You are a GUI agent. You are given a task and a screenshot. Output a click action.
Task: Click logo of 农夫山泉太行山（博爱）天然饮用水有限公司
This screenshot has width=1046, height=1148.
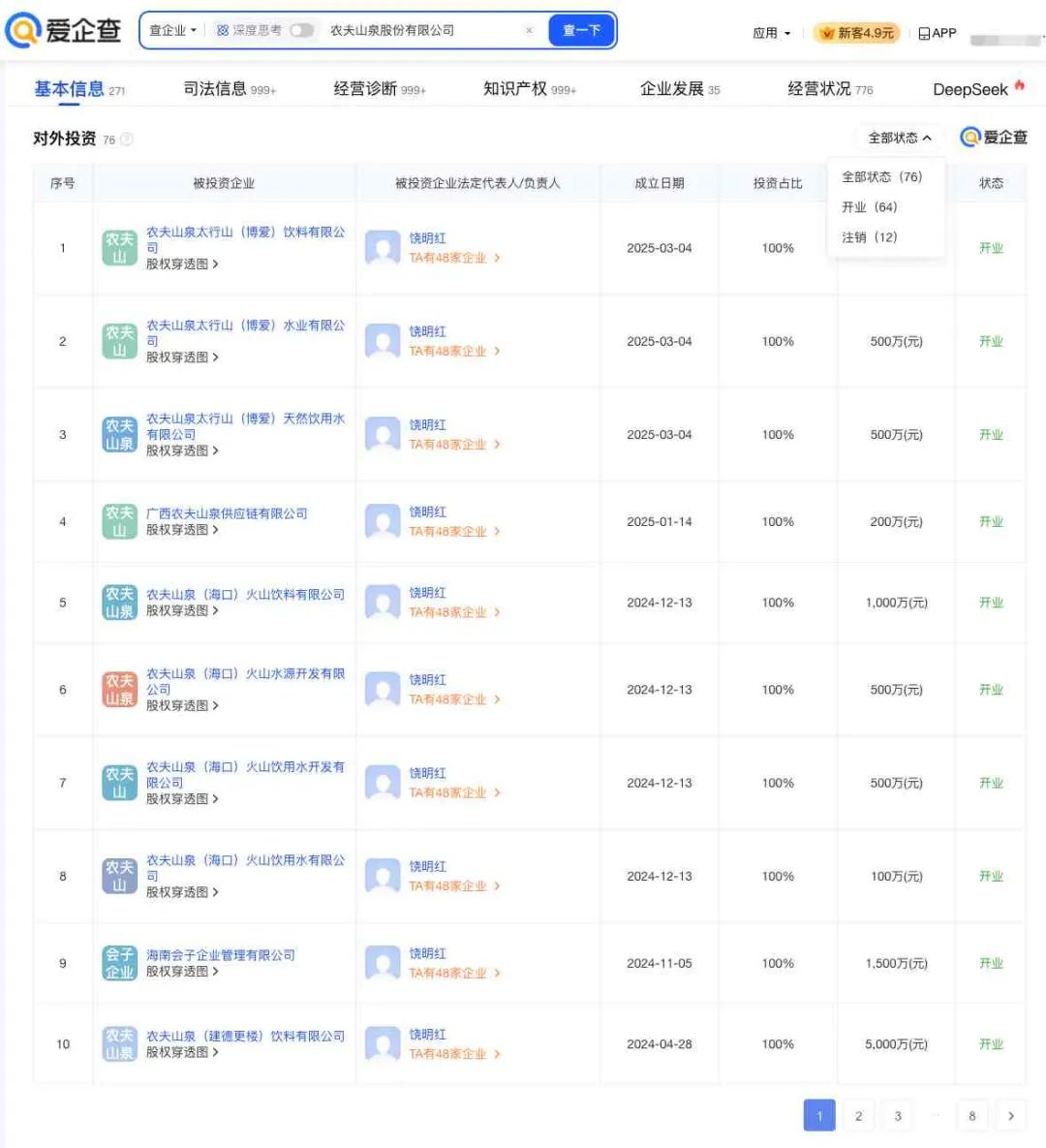(119, 434)
